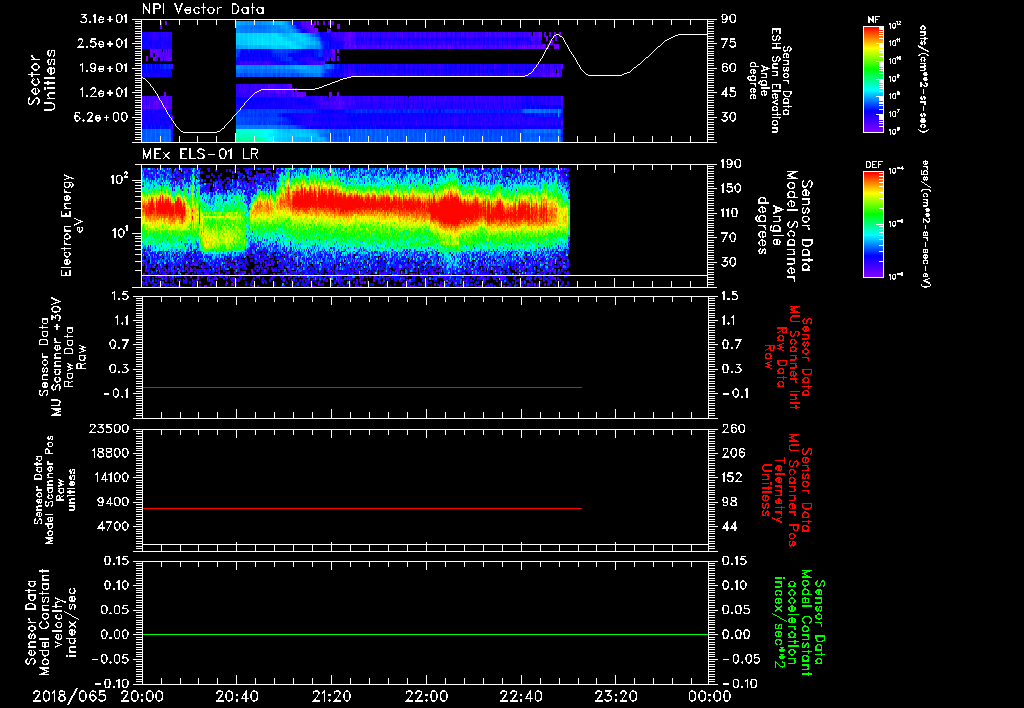The width and height of the screenshot is (1024, 708).
Task: Click the "90" sun elevation tick label
Action: tap(729, 19)
